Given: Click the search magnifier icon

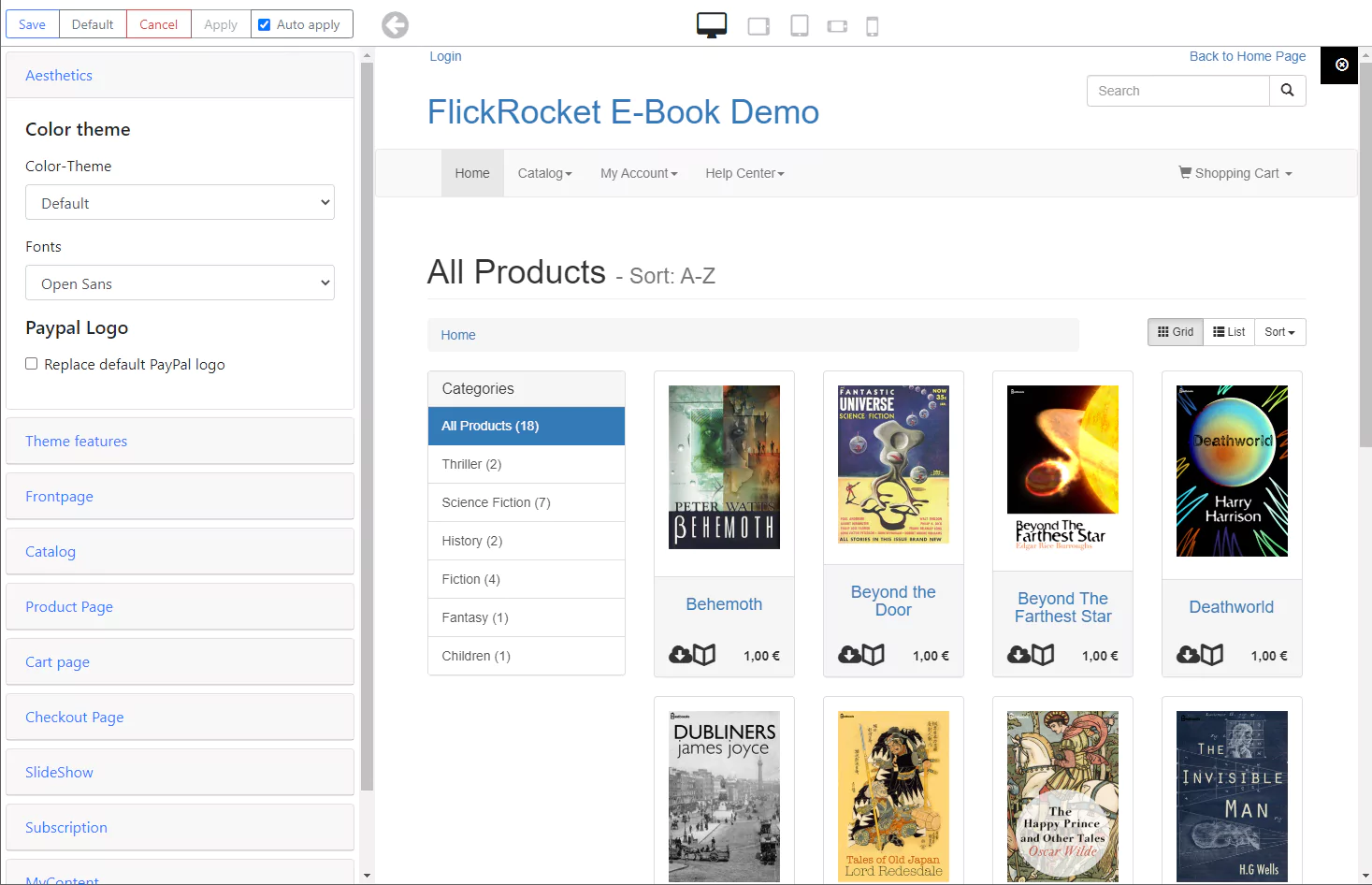Looking at the screenshot, I should 1287,91.
